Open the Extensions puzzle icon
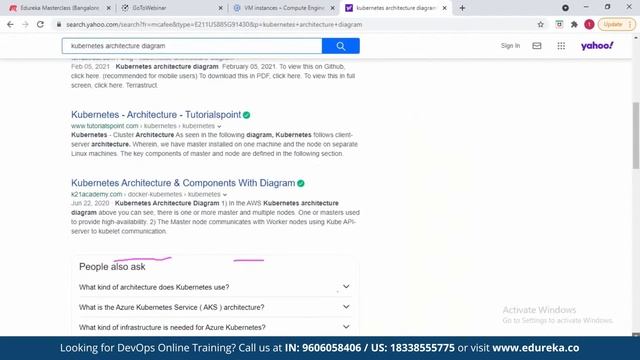This screenshot has width=640, height=360. coord(574,24)
